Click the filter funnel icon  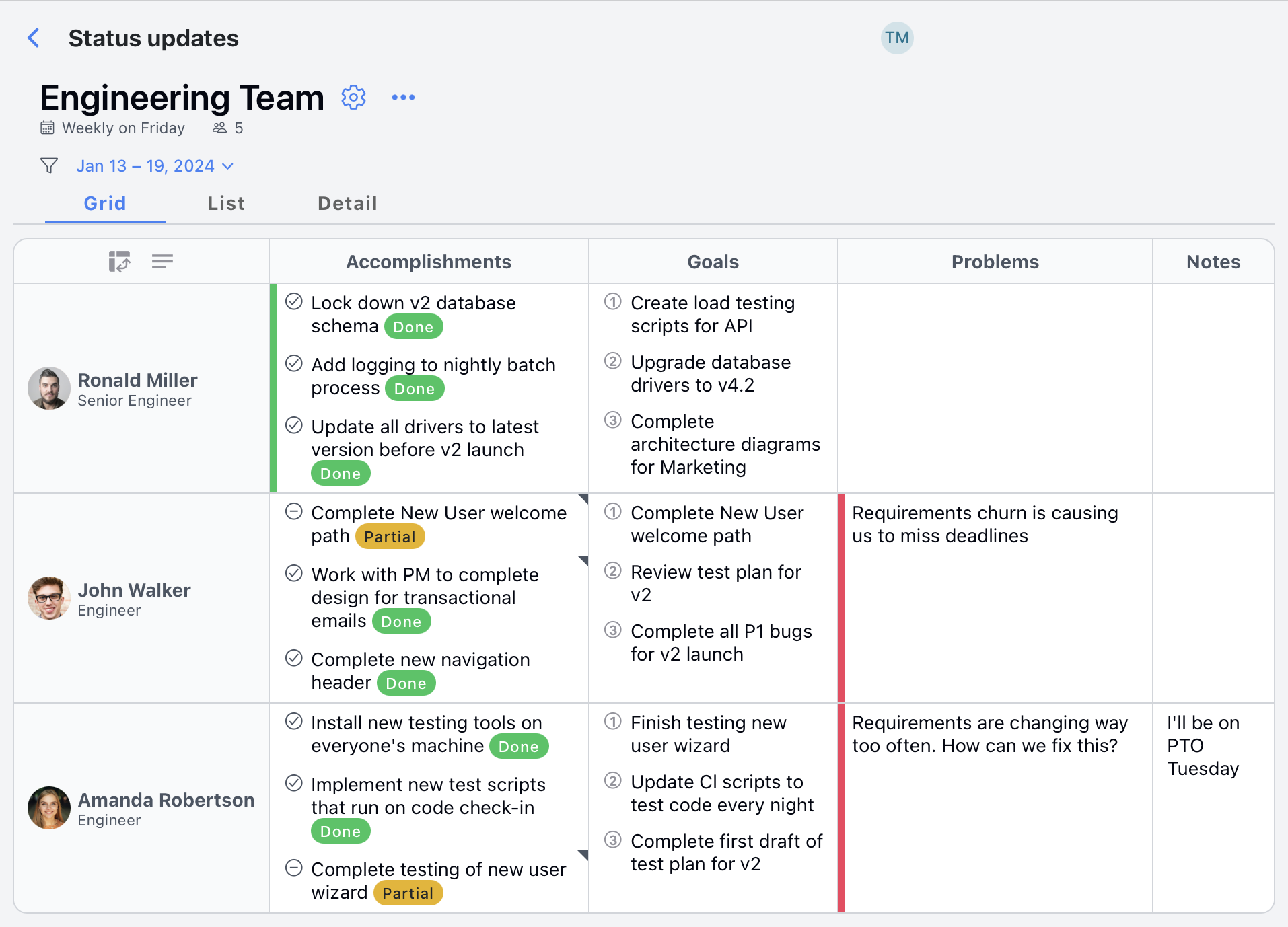(49, 165)
